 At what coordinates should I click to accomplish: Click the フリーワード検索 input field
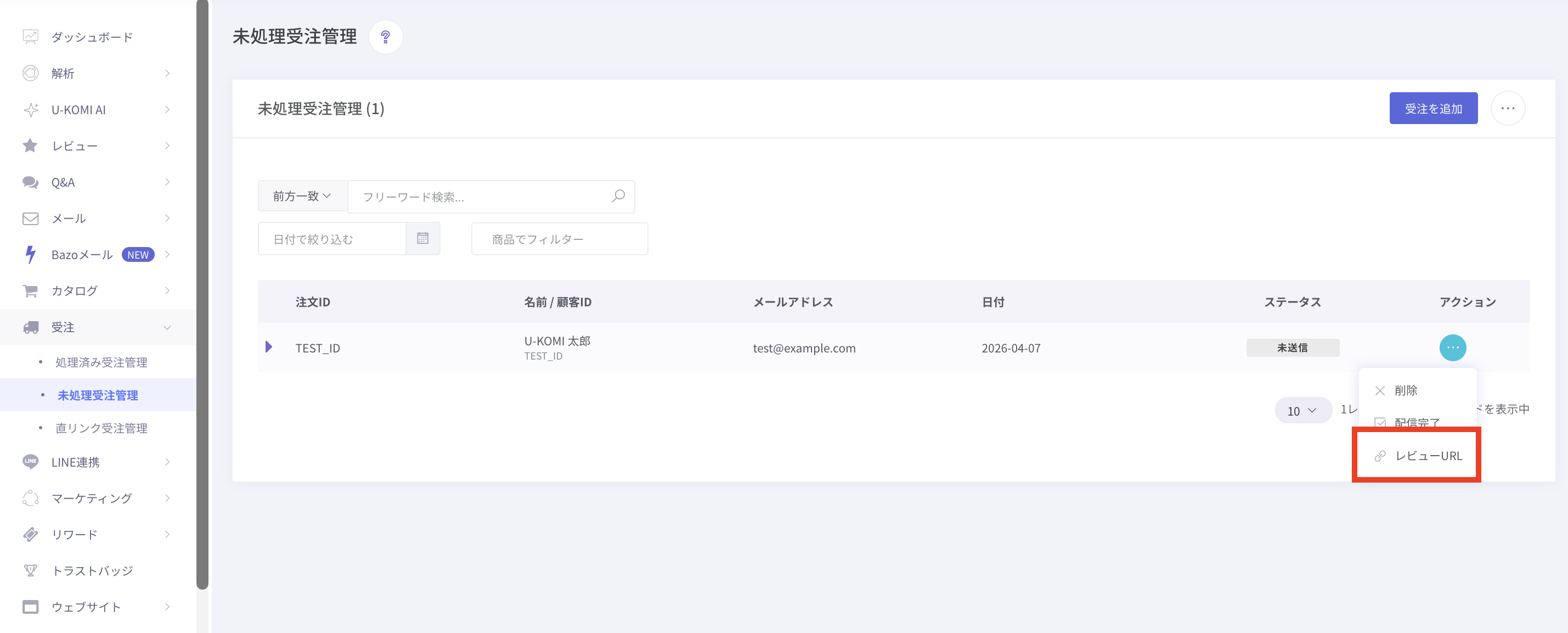tap(481, 197)
